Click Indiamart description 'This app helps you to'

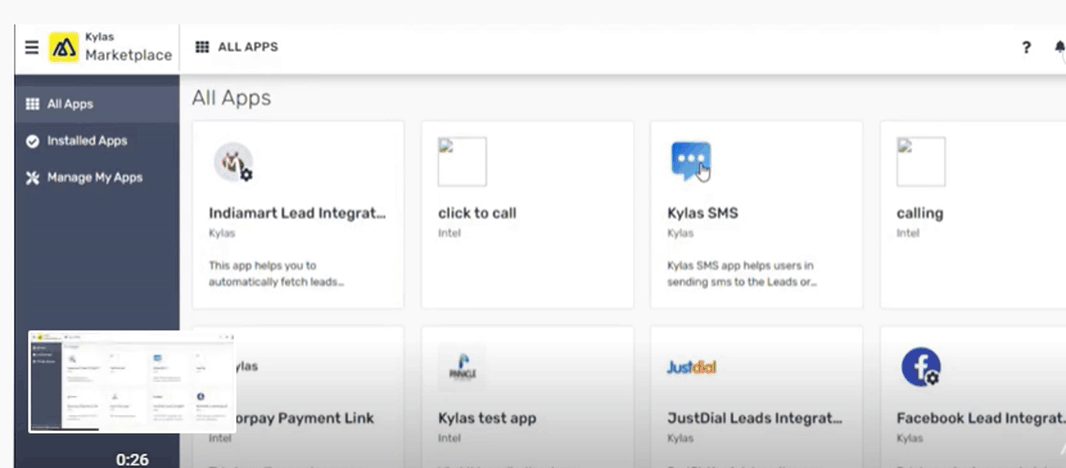pyautogui.click(x=262, y=265)
